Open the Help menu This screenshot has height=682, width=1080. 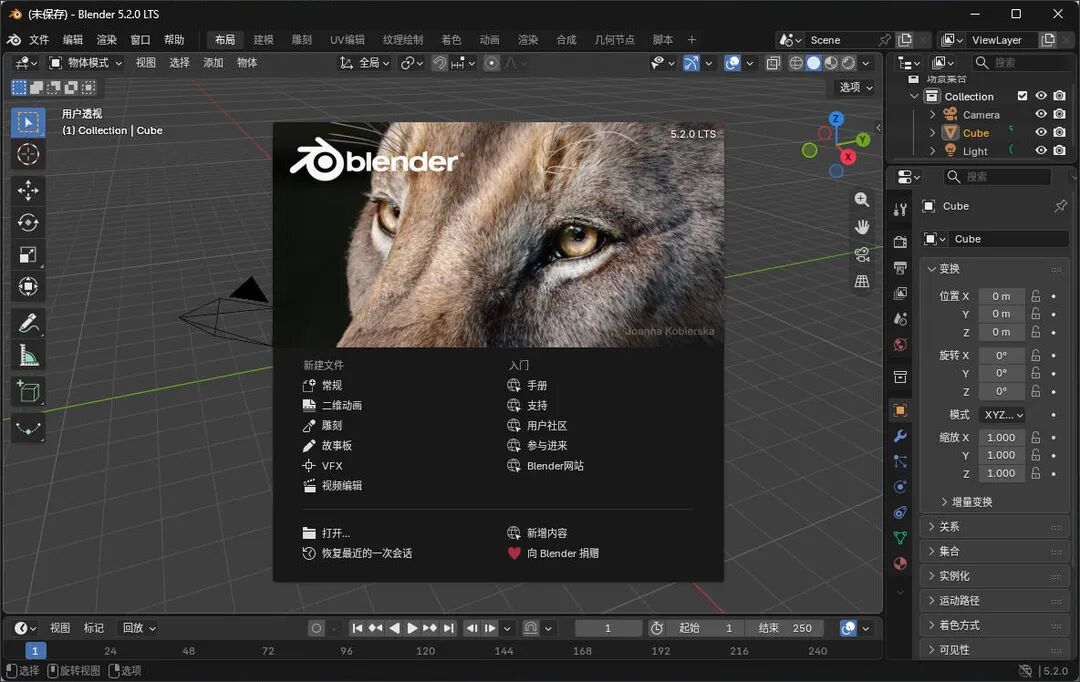[x=174, y=40]
